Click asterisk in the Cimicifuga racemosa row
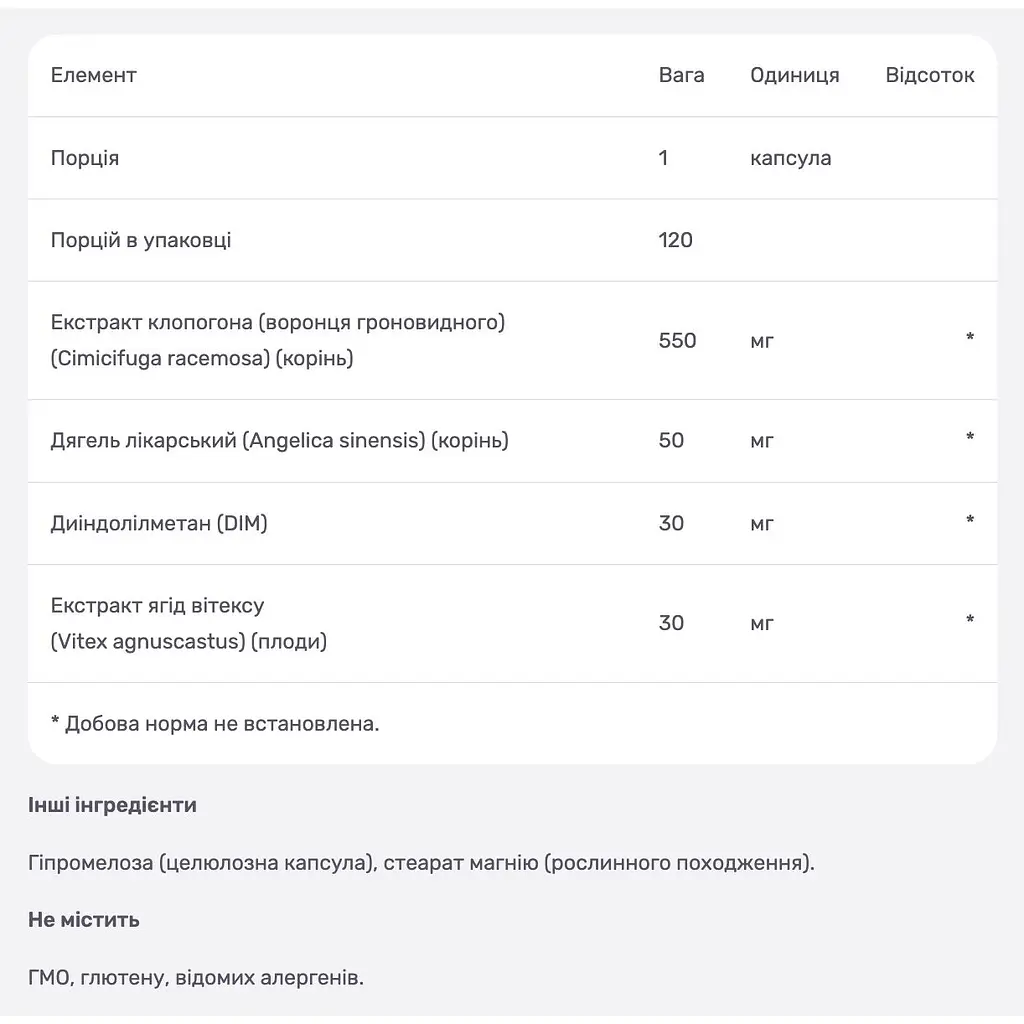The image size is (1024, 1024). click(970, 337)
